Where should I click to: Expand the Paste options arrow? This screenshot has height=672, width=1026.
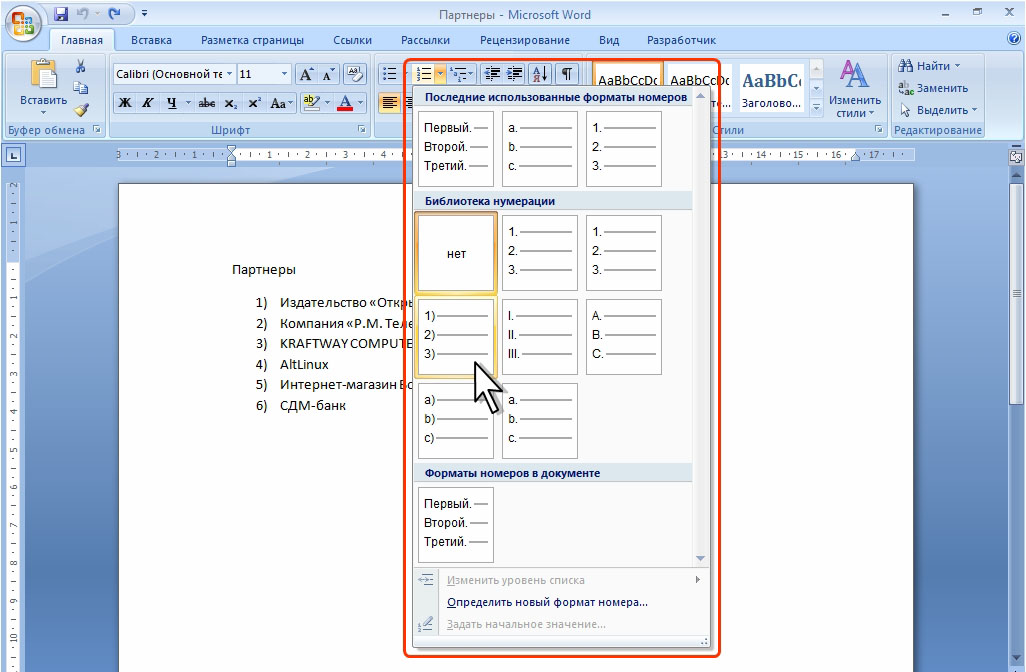click(43, 113)
